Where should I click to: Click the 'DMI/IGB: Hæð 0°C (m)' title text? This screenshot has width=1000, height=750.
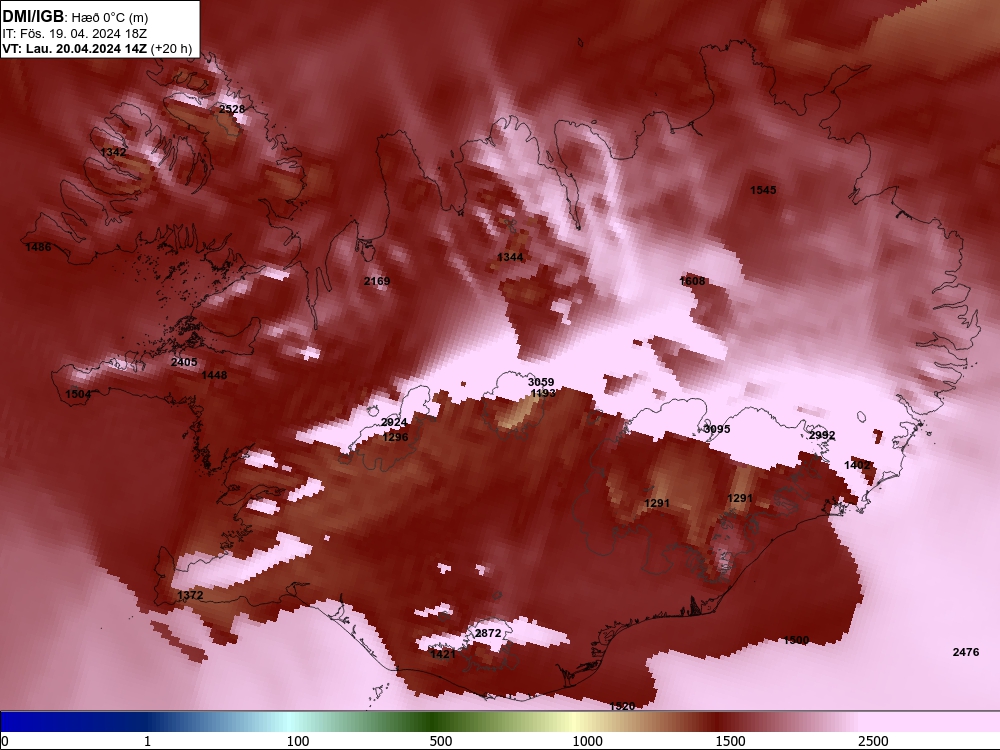point(75,17)
